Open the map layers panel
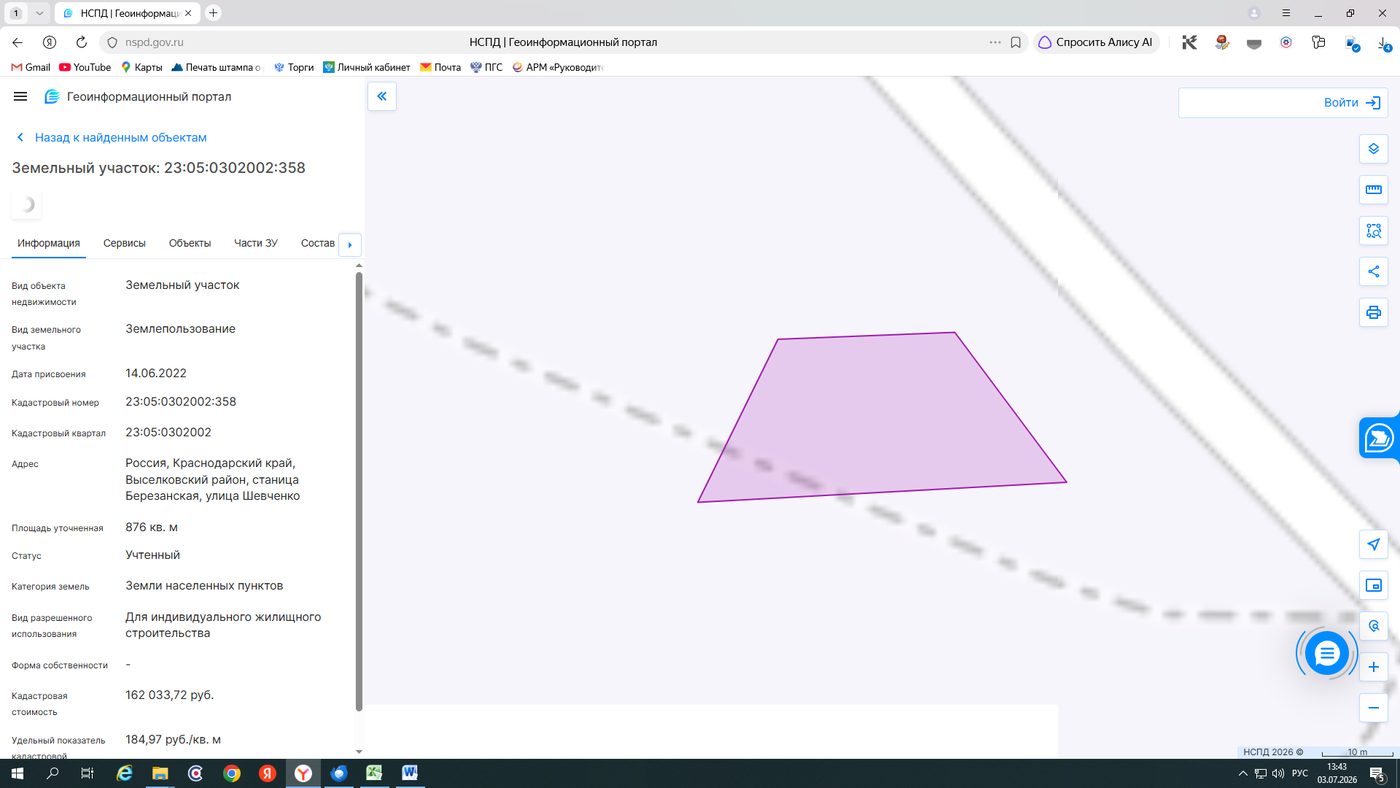 [1374, 149]
